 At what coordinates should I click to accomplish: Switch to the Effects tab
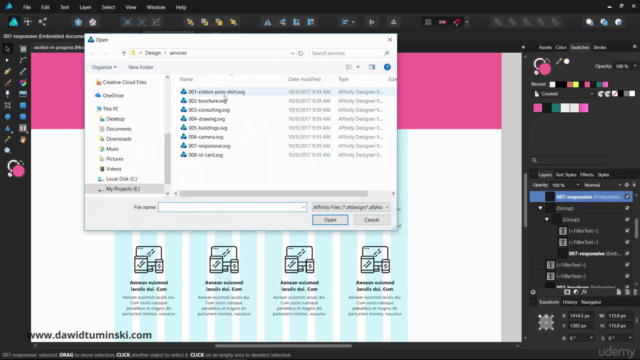(587, 175)
